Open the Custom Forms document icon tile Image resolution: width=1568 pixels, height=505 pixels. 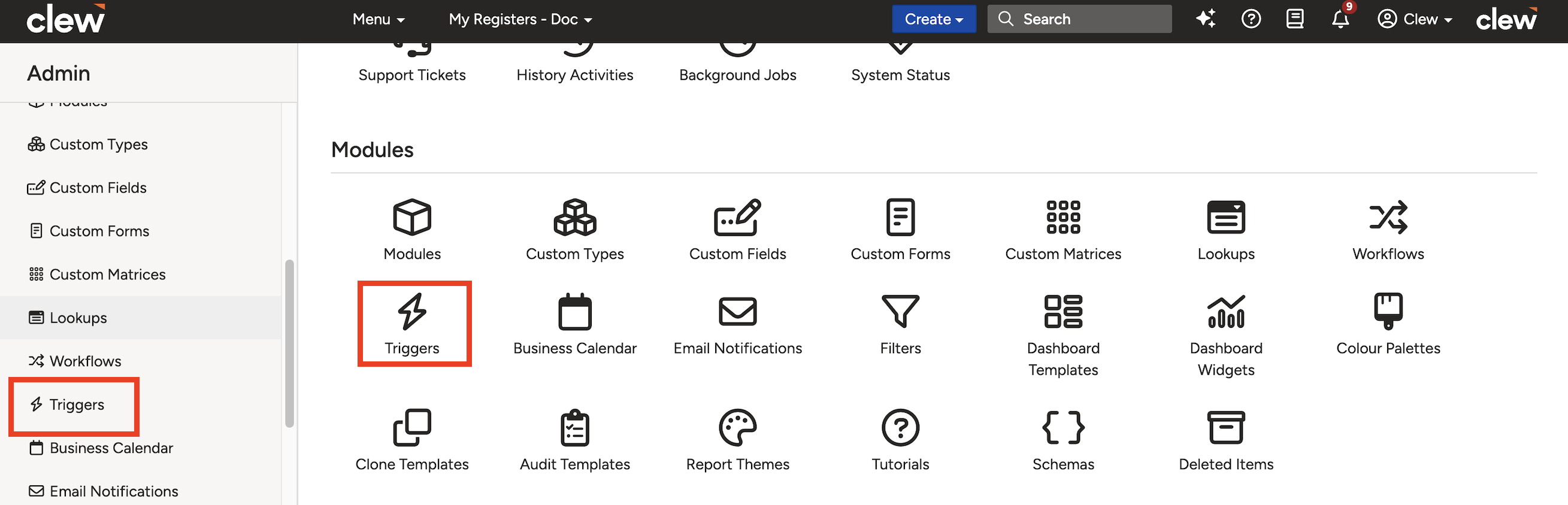click(900, 217)
